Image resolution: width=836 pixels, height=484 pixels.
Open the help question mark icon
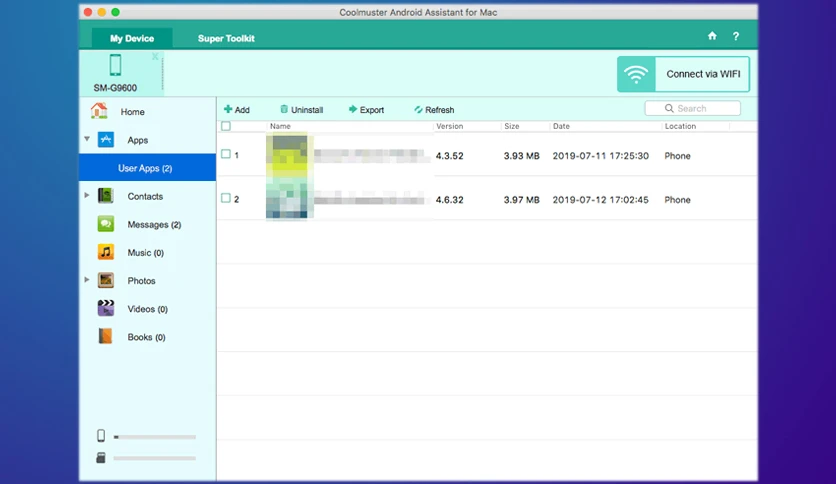point(736,36)
